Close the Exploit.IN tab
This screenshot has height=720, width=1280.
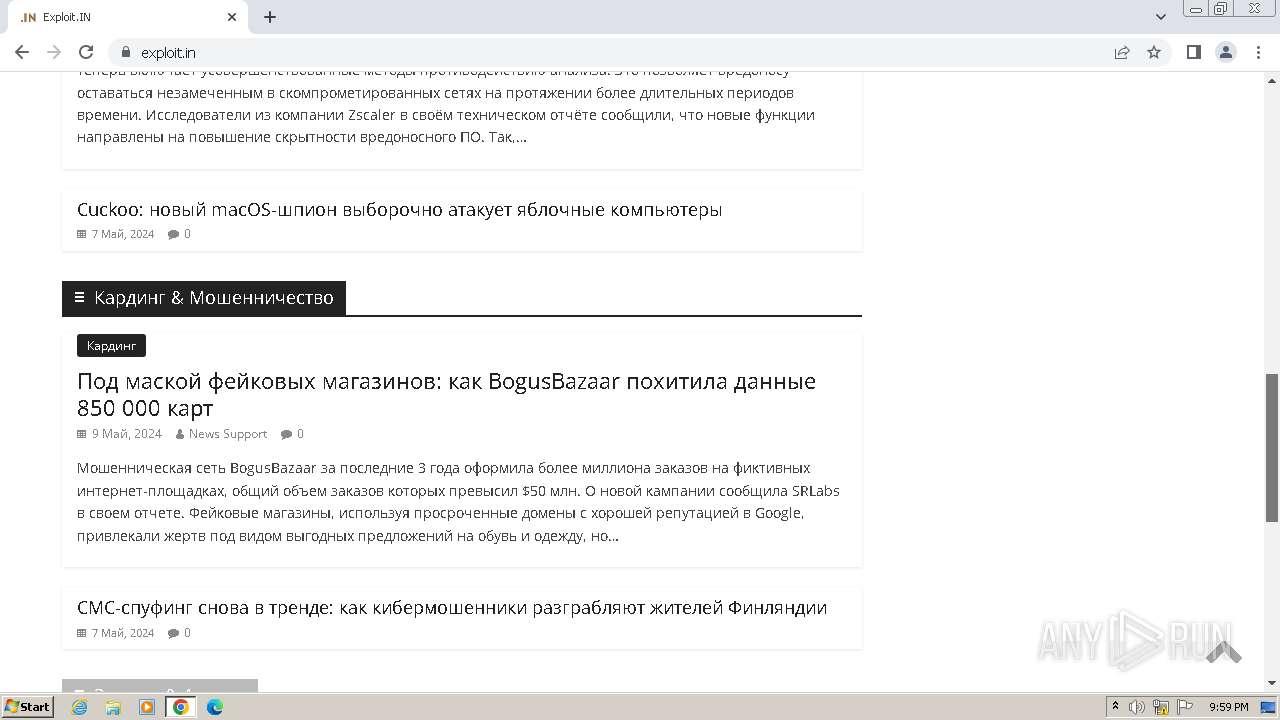tap(232, 17)
